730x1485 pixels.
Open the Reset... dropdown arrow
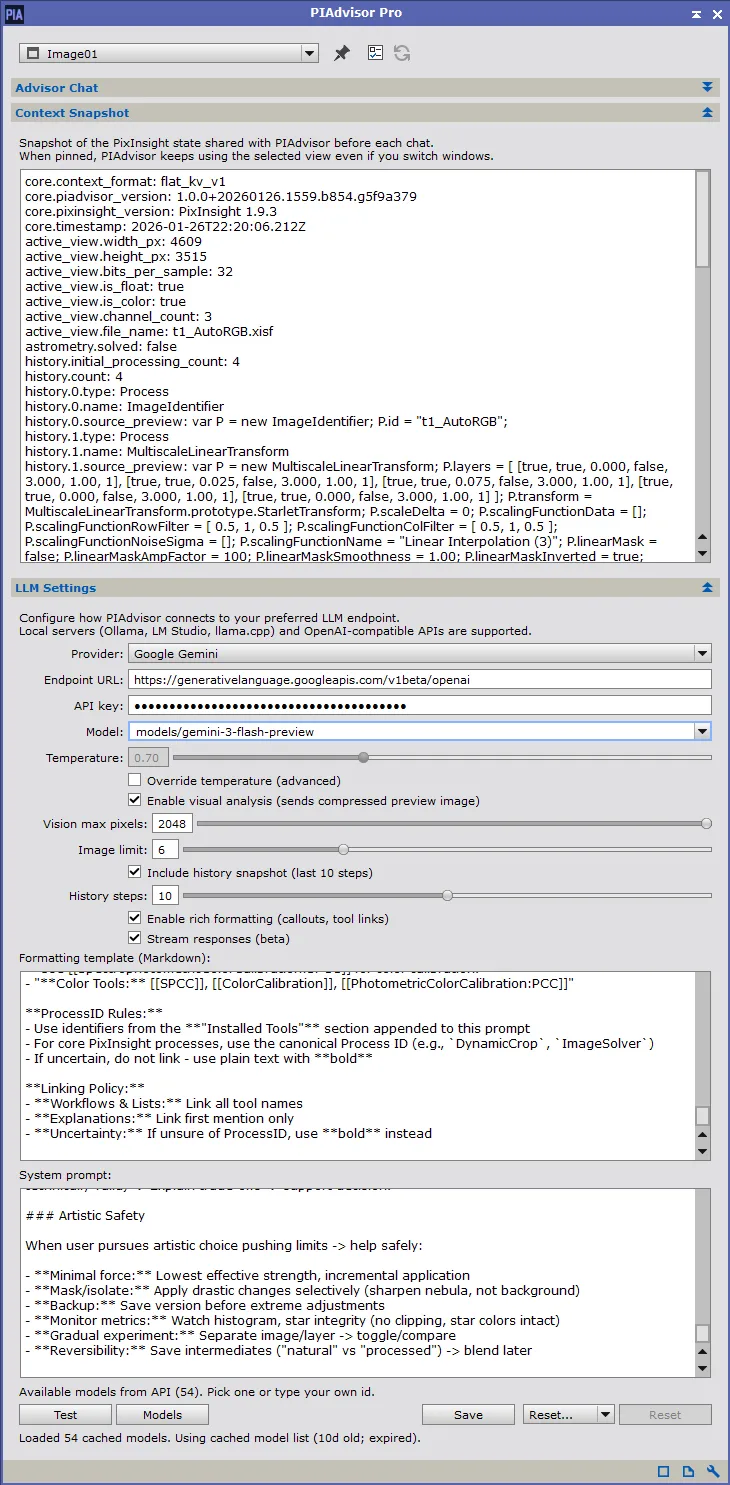click(604, 1414)
